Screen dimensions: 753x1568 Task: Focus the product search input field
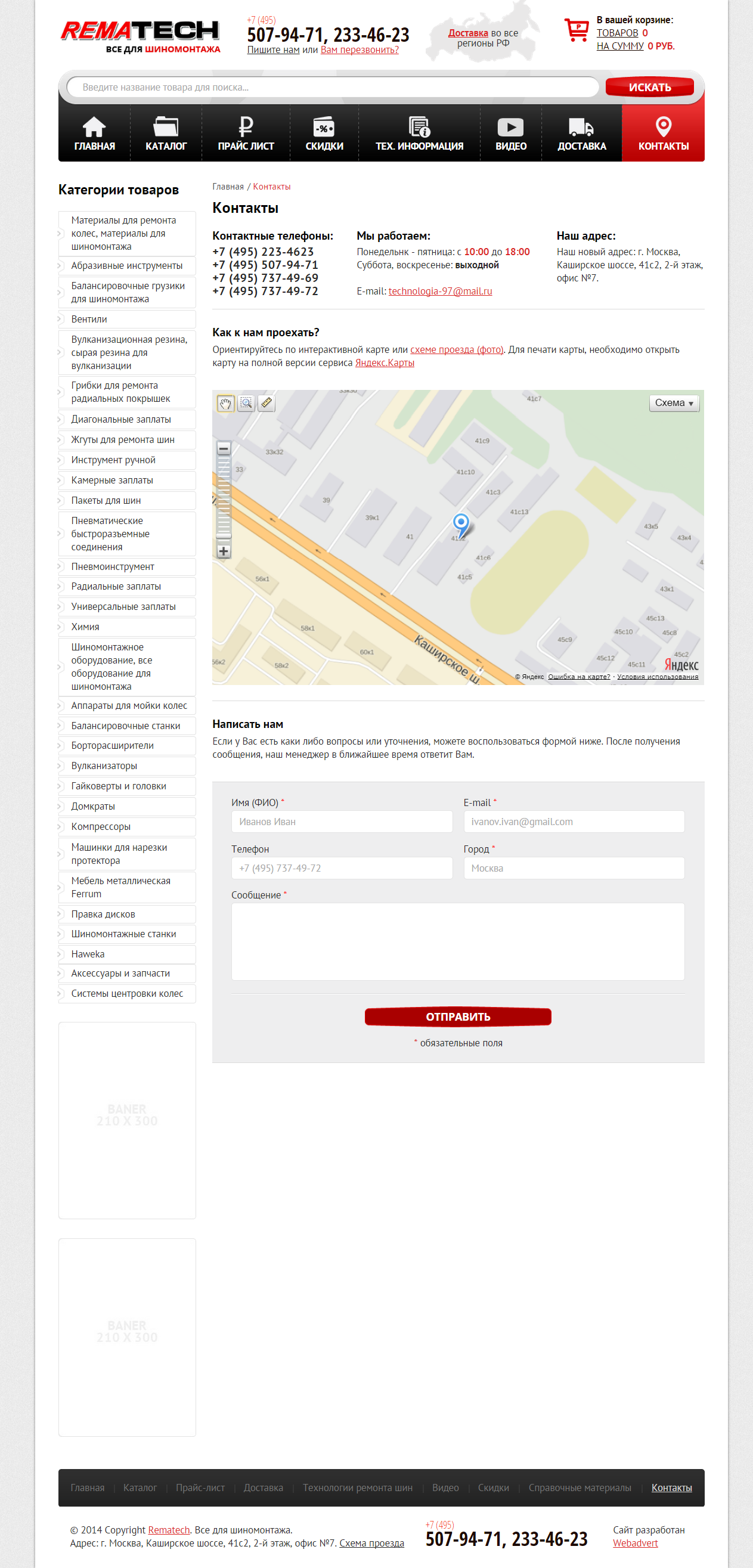[x=332, y=87]
